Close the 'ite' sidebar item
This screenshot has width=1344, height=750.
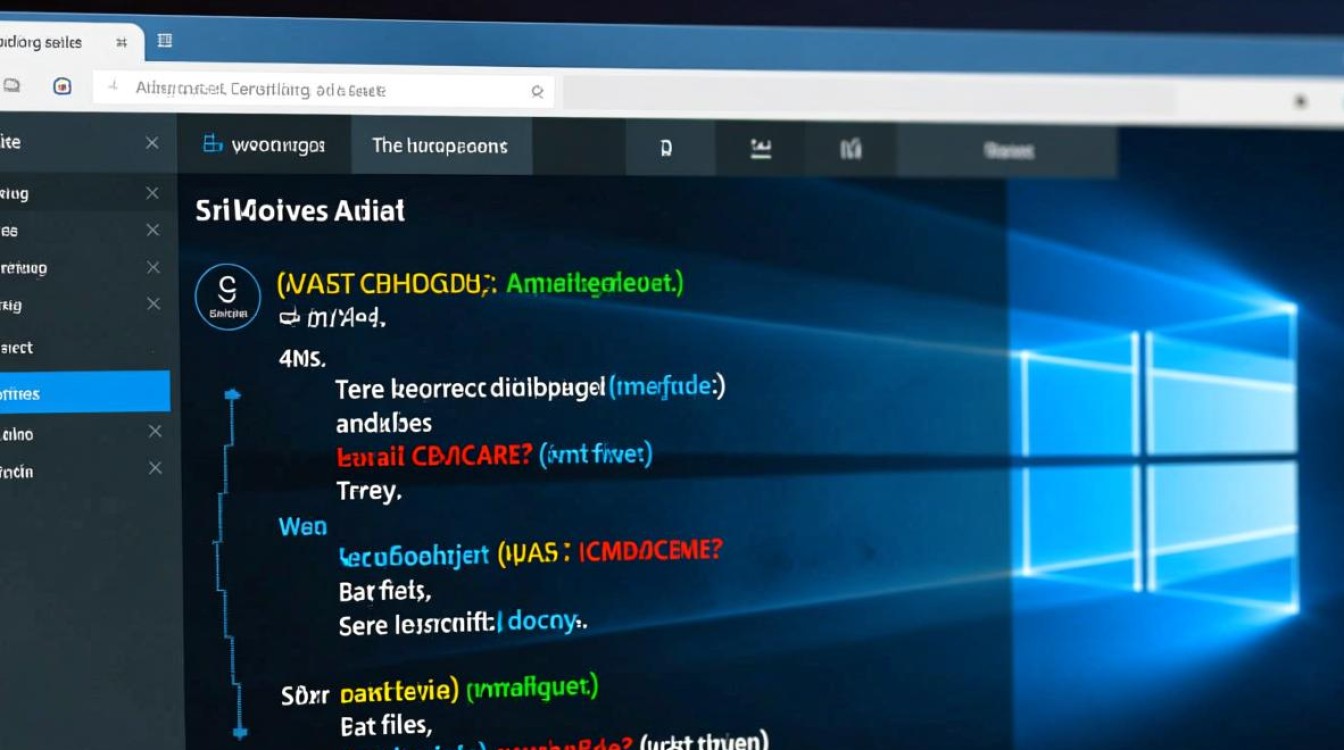point(152,143)
